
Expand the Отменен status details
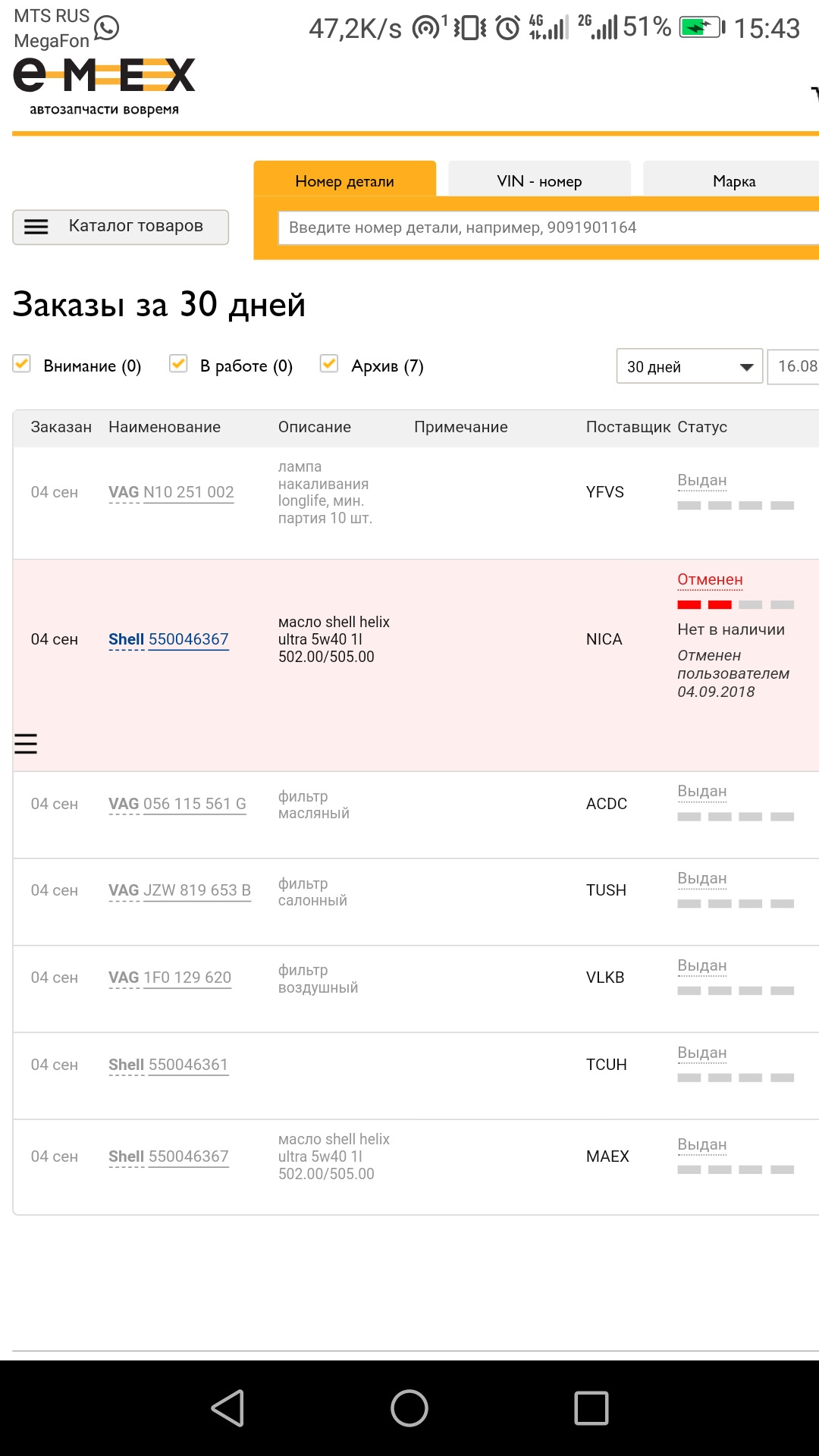[710, 580]
